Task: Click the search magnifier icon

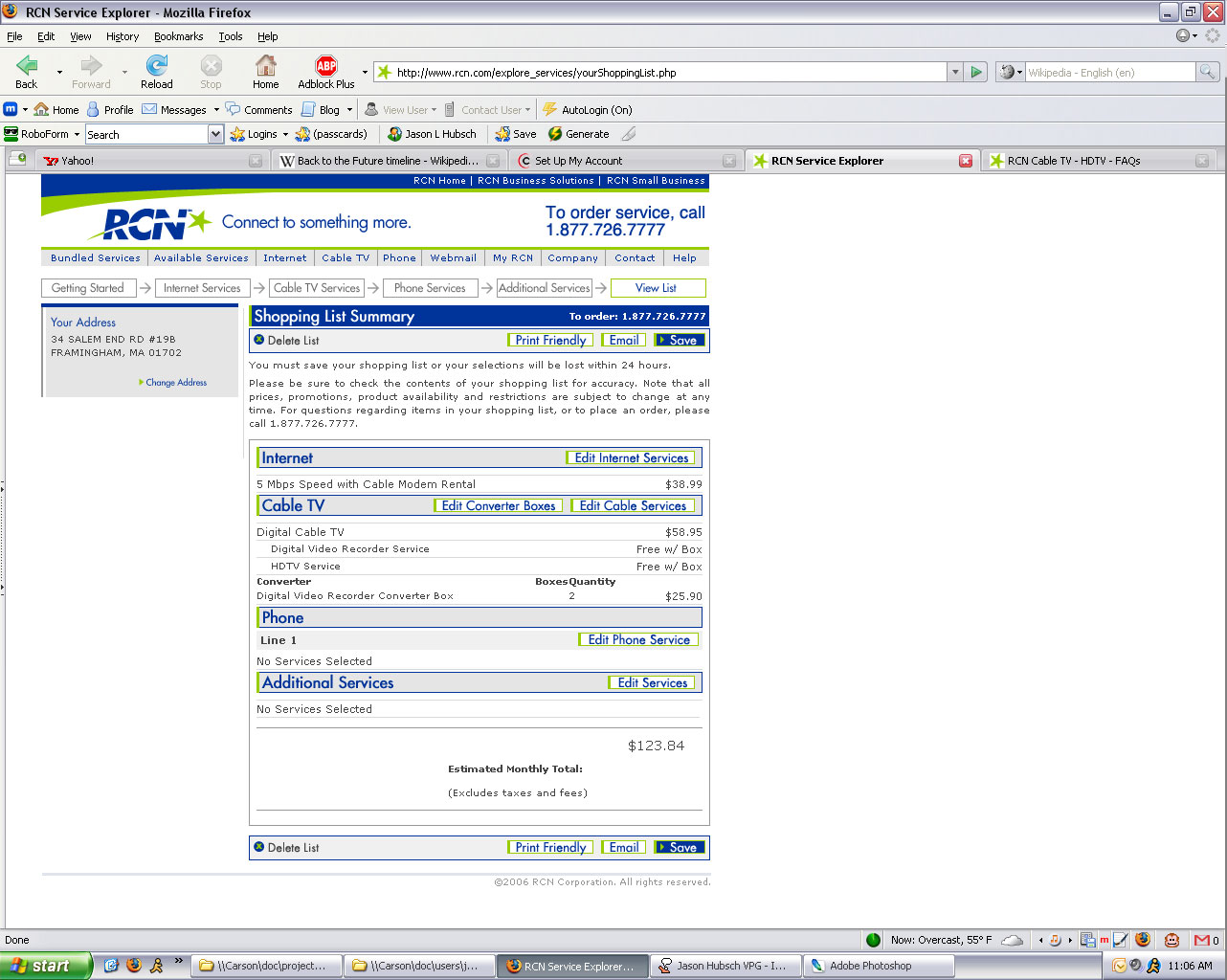Action: click(1207, 73)
